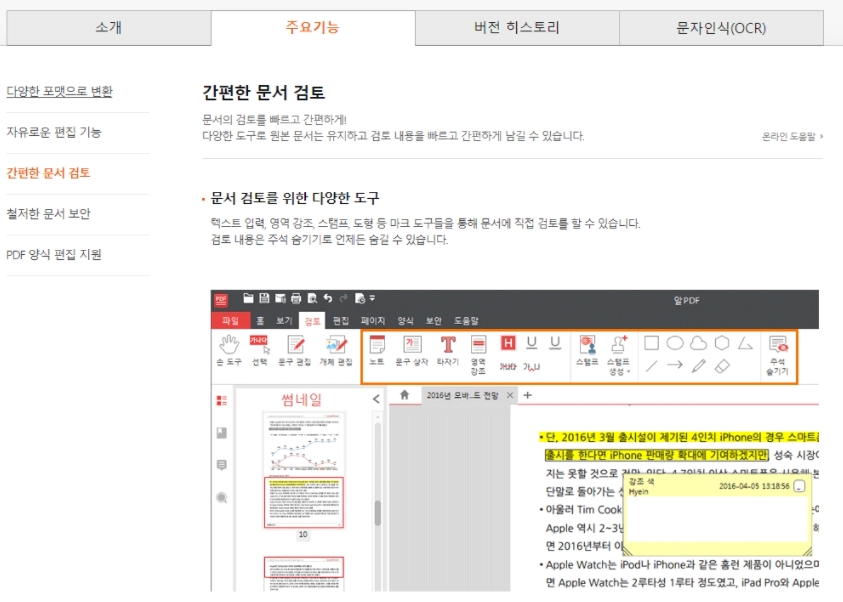Select the 주요기능 tab
This screenshot has width=843, height=602.
(313, 27)
